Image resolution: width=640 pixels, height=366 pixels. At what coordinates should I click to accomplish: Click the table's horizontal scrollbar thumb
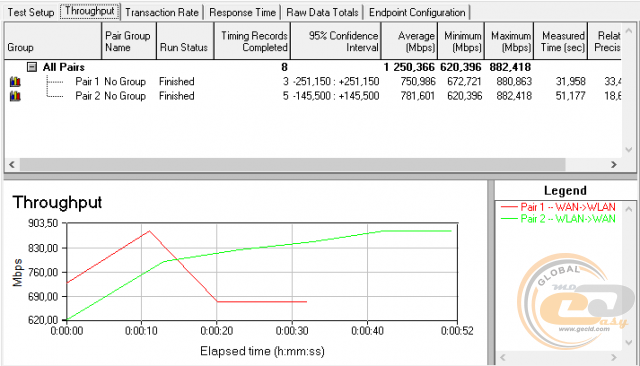(x=293, y=164)
